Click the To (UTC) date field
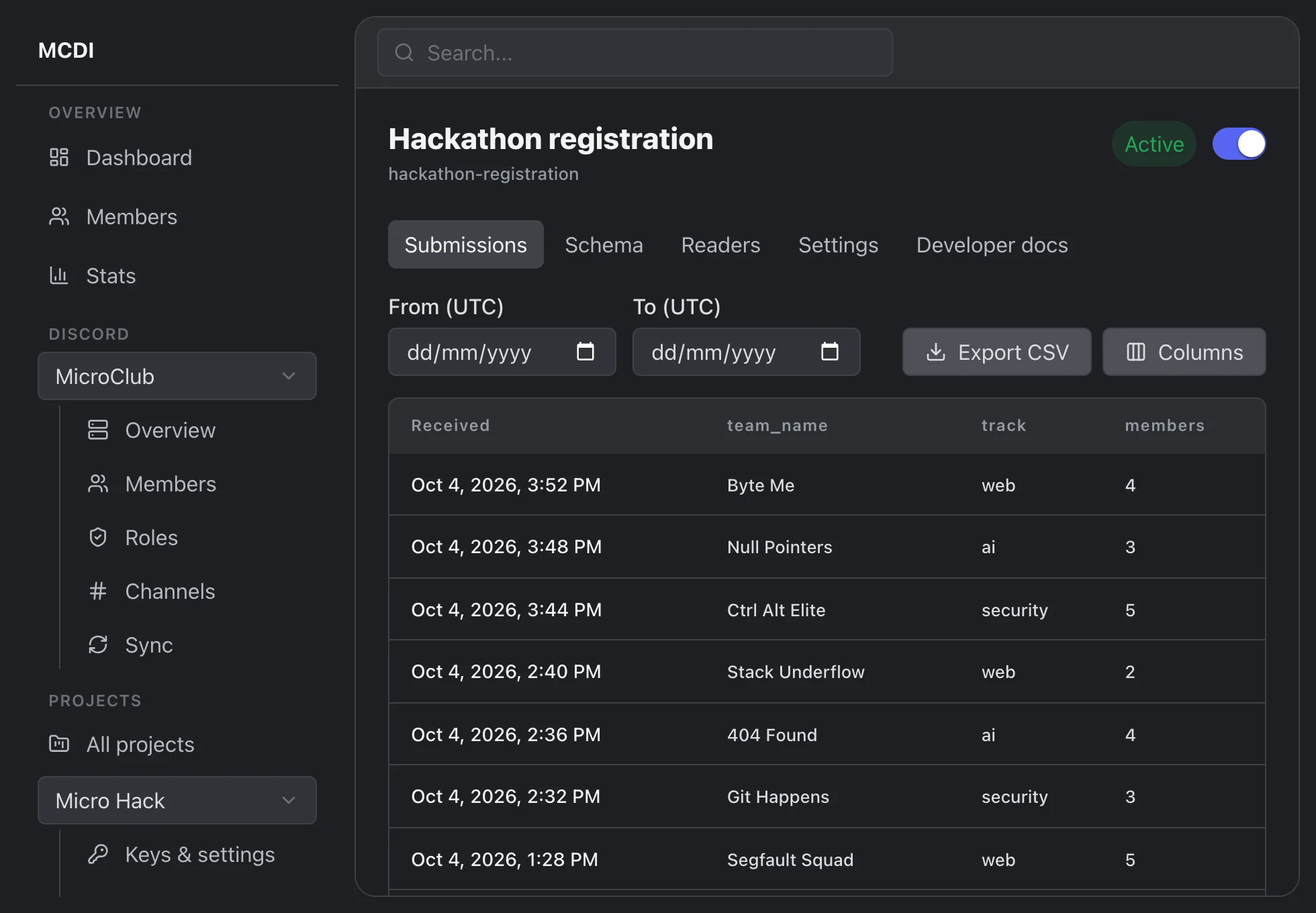 (x=747, y=352)
